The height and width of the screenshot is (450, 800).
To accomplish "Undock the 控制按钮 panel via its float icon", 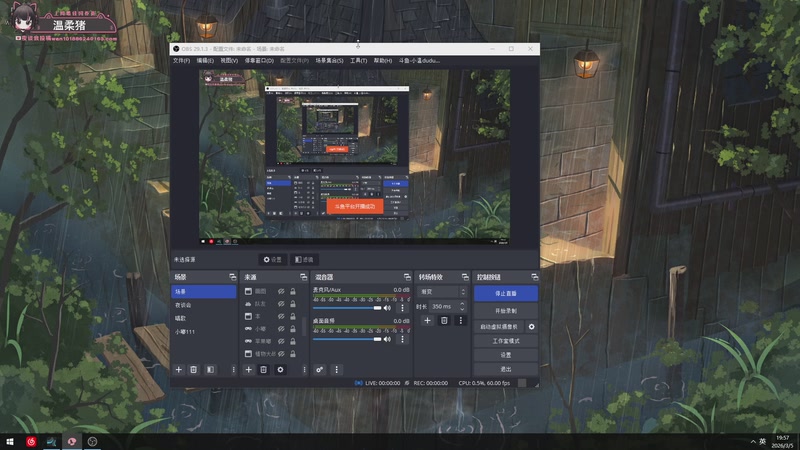I will tap(534, 277).
